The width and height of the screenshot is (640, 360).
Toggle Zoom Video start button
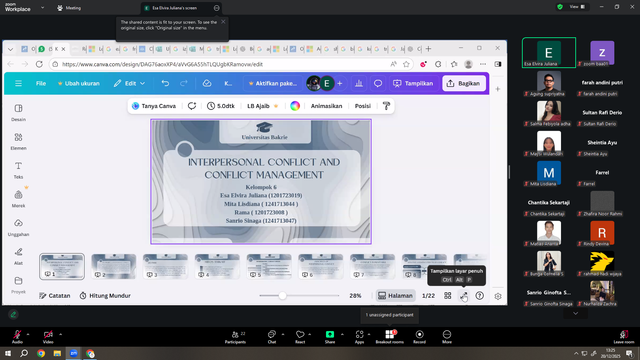tap(48, 337)
